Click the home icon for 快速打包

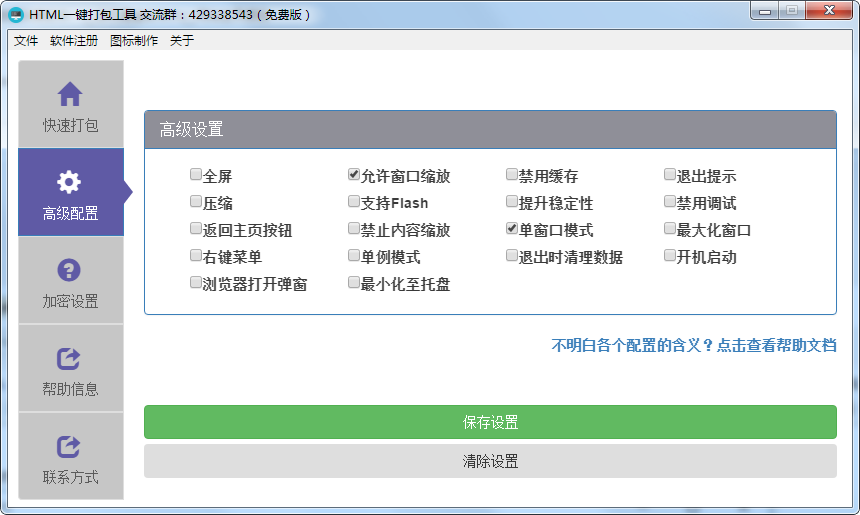click(70, 94)
